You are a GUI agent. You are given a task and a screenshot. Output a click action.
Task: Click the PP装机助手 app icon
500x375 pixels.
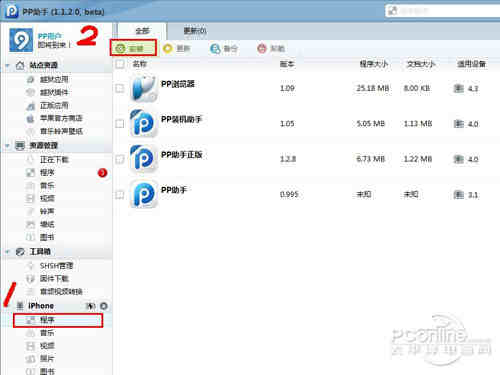click(143, 124)
